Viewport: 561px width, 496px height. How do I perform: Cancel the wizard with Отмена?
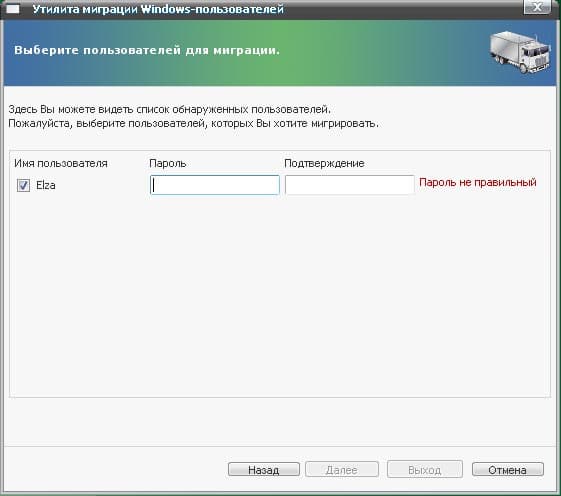[x=508, y=469]
